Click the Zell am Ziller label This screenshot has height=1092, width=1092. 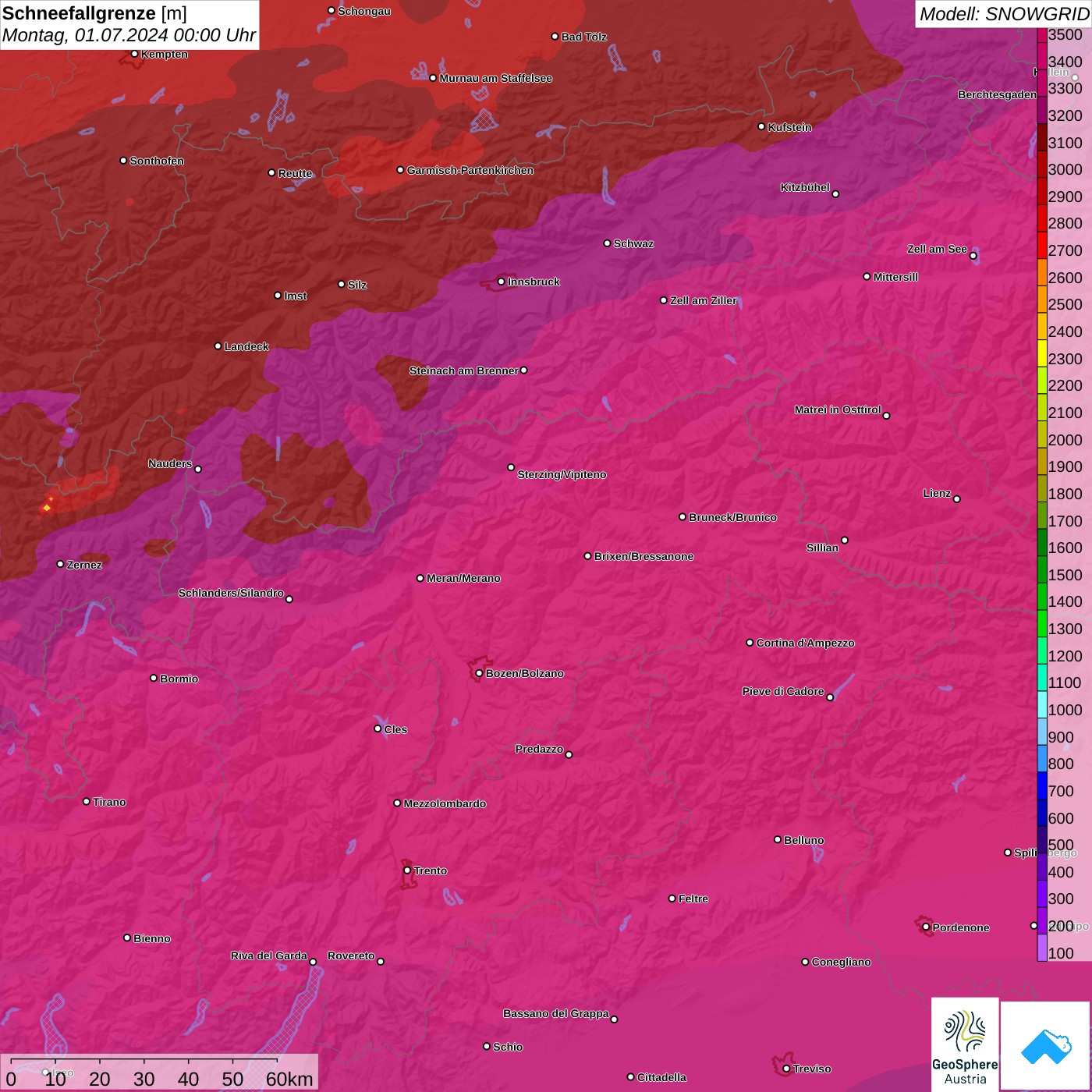coord(704,300)
